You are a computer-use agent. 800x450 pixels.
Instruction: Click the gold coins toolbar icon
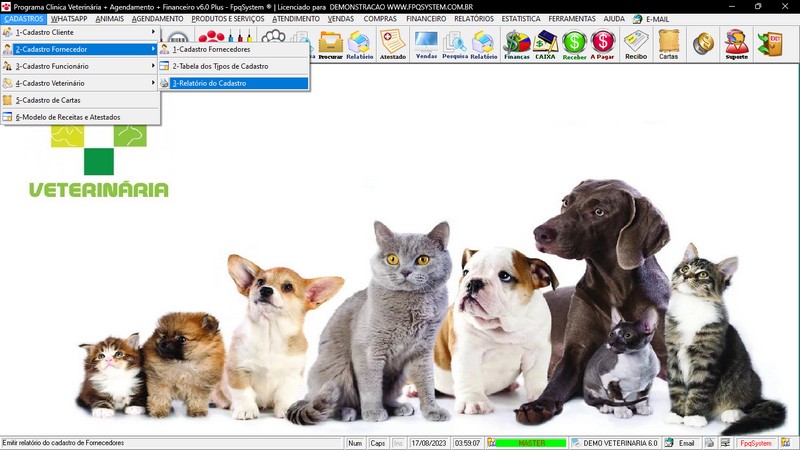(x=703, y=43)
